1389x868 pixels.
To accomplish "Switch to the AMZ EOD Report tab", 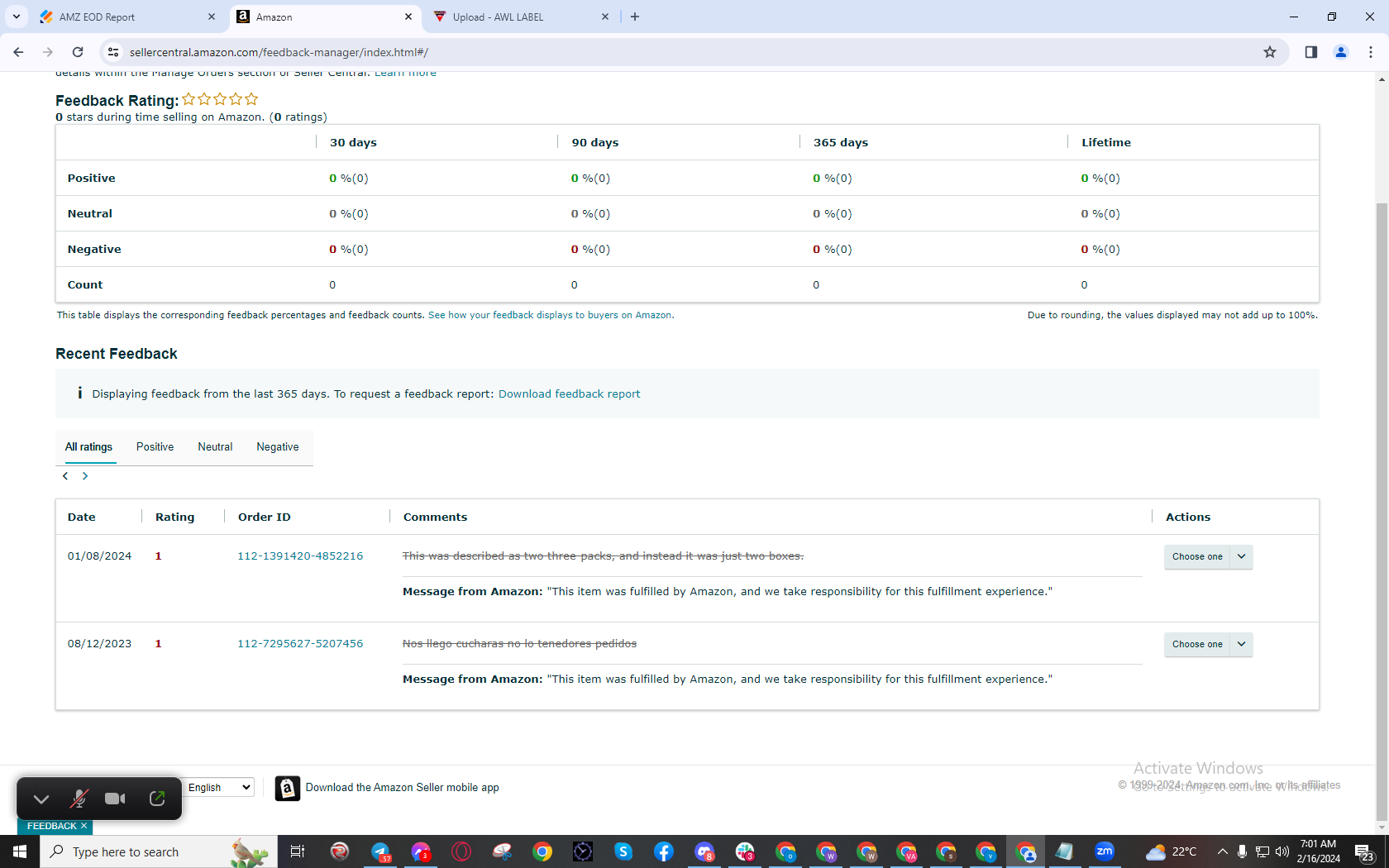I will [x=128, y=17].
